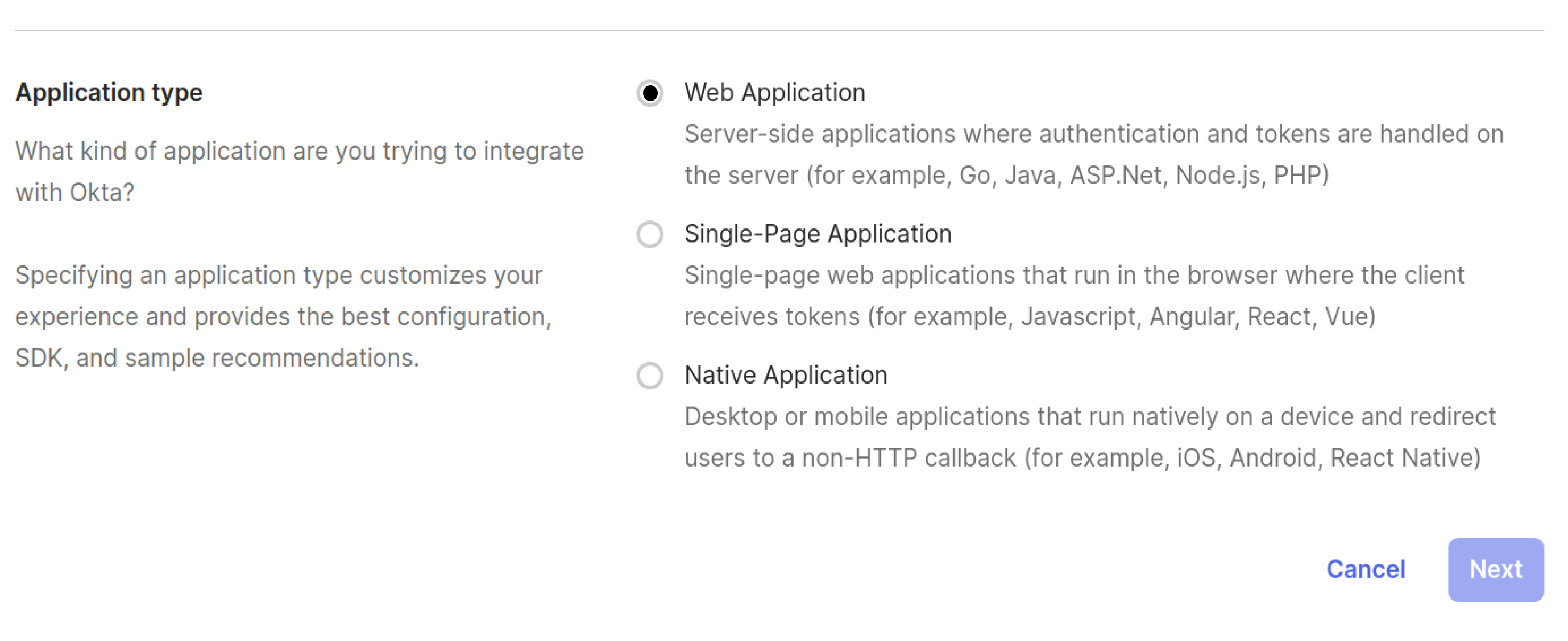This screenshot has height=641, width=1568.
Task: Click 'ASP.Net' in Web Application description
Action: click(1115, 175)
